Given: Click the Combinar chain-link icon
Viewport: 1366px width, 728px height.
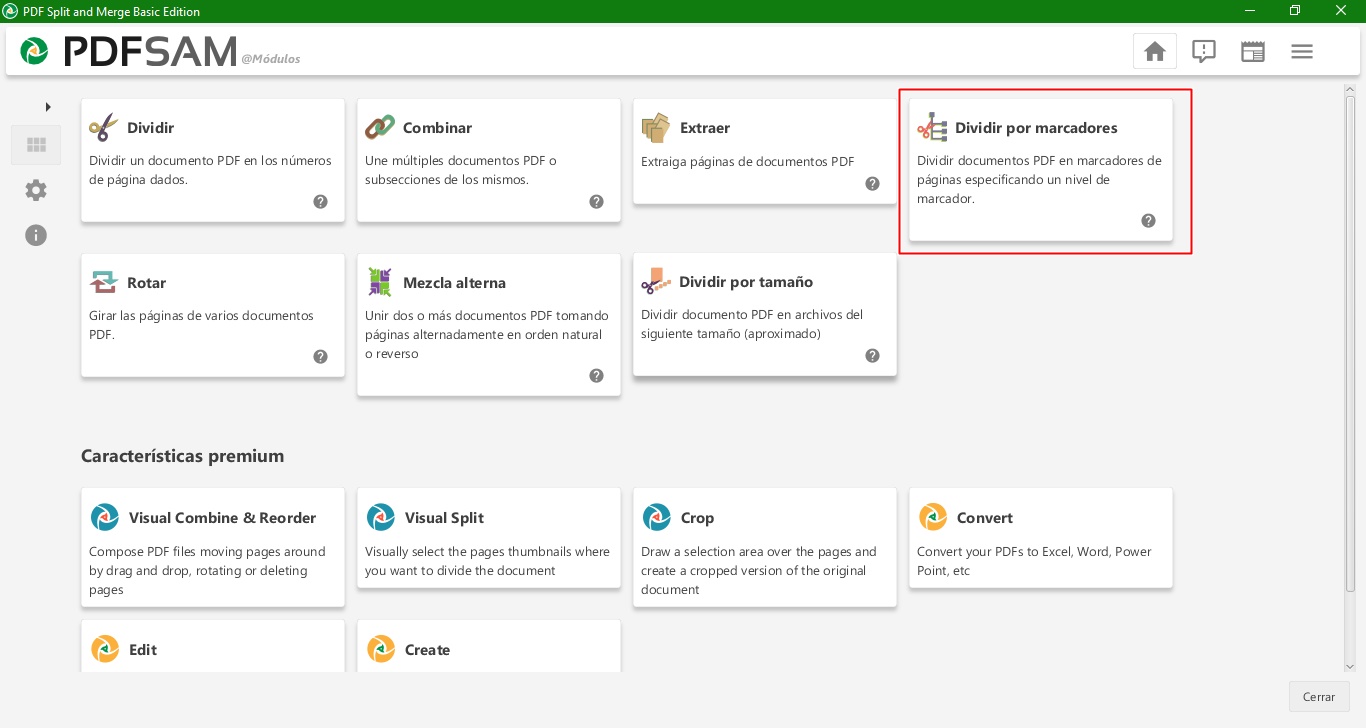Looking at the screenshot, I should coord(379,127).
